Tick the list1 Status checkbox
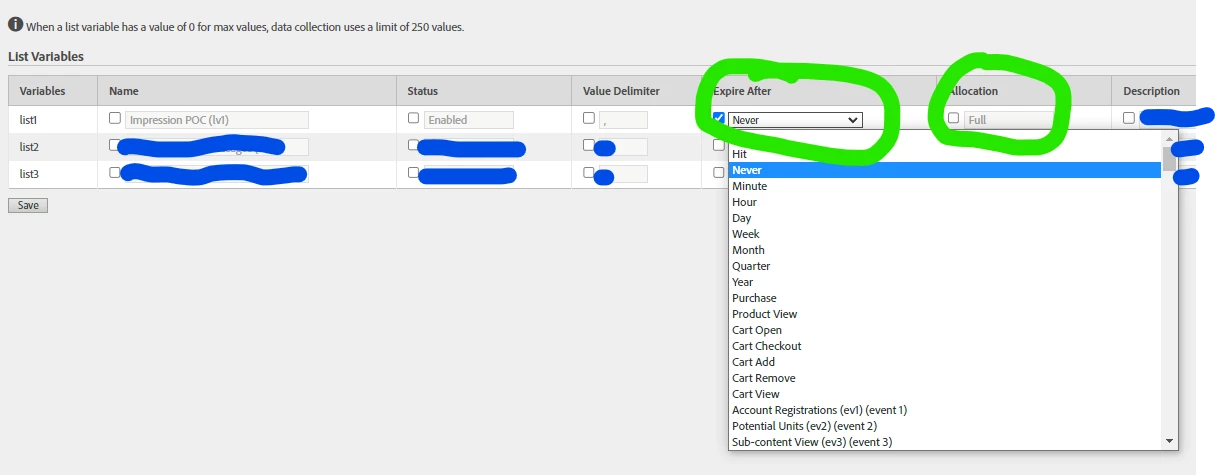This screenshot has height=475, width=1216. tap(414, 118)
